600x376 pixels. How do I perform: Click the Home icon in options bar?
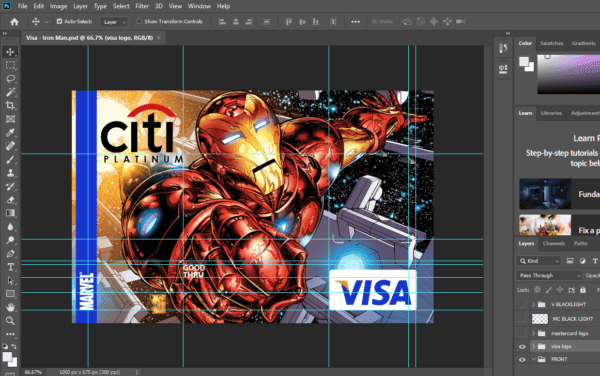14,22
